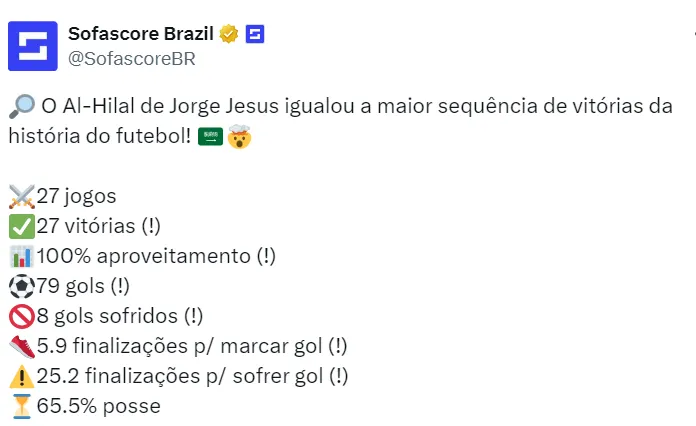The width and height of the screenshot is (696, 426).
Task: Click the green check mark emoji
Action: click(x=21, y=226)
